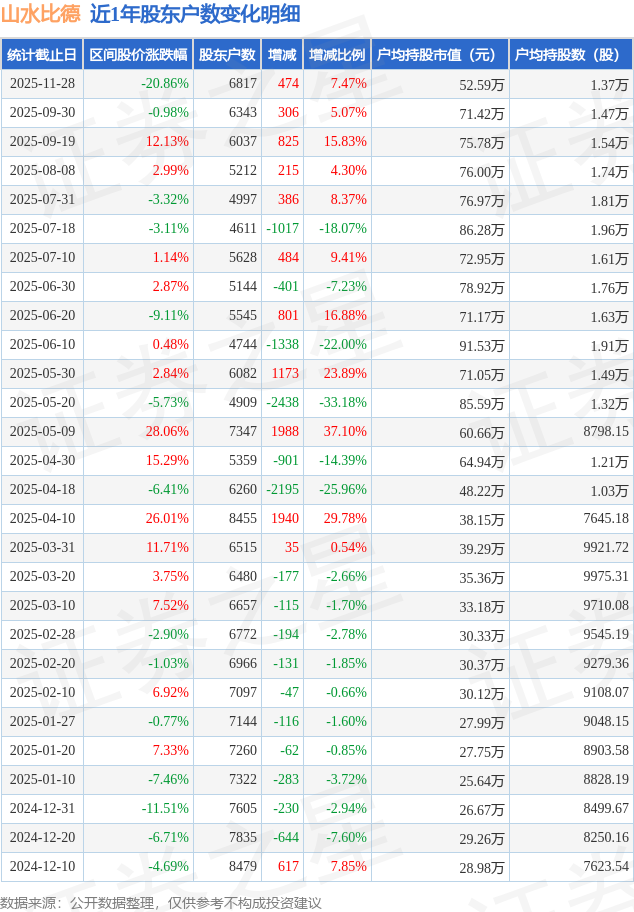634x912 pixels.
Task: Select the 91.53万 market value cell
Action: tap(481, 345)
